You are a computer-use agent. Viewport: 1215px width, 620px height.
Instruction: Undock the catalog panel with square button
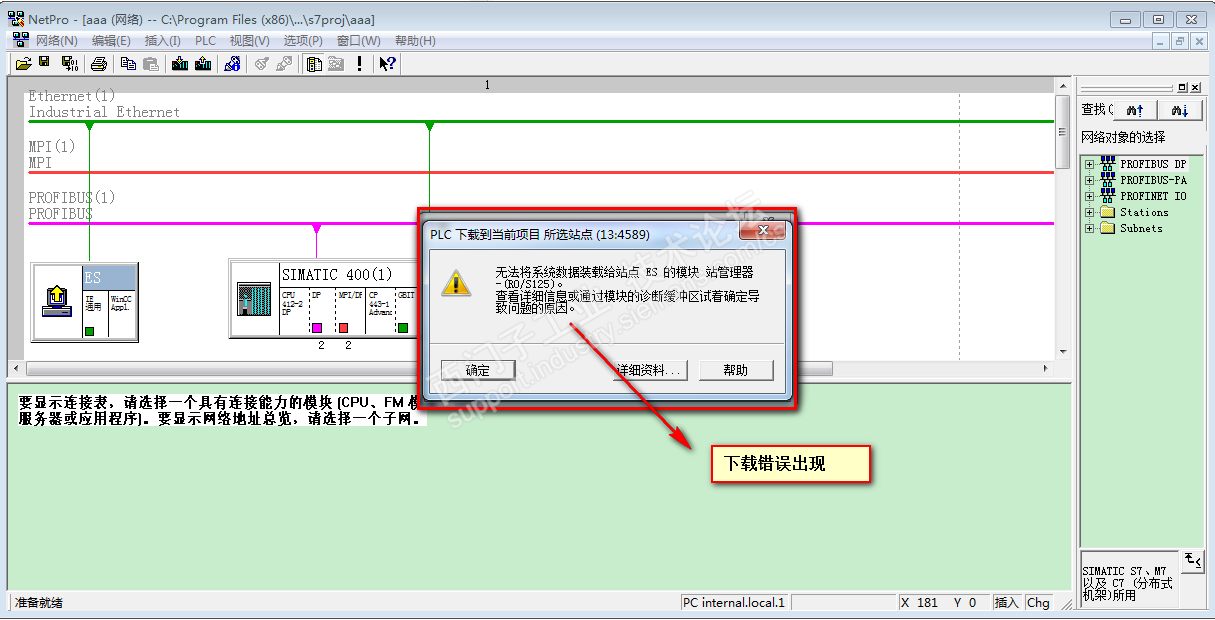1183,88
